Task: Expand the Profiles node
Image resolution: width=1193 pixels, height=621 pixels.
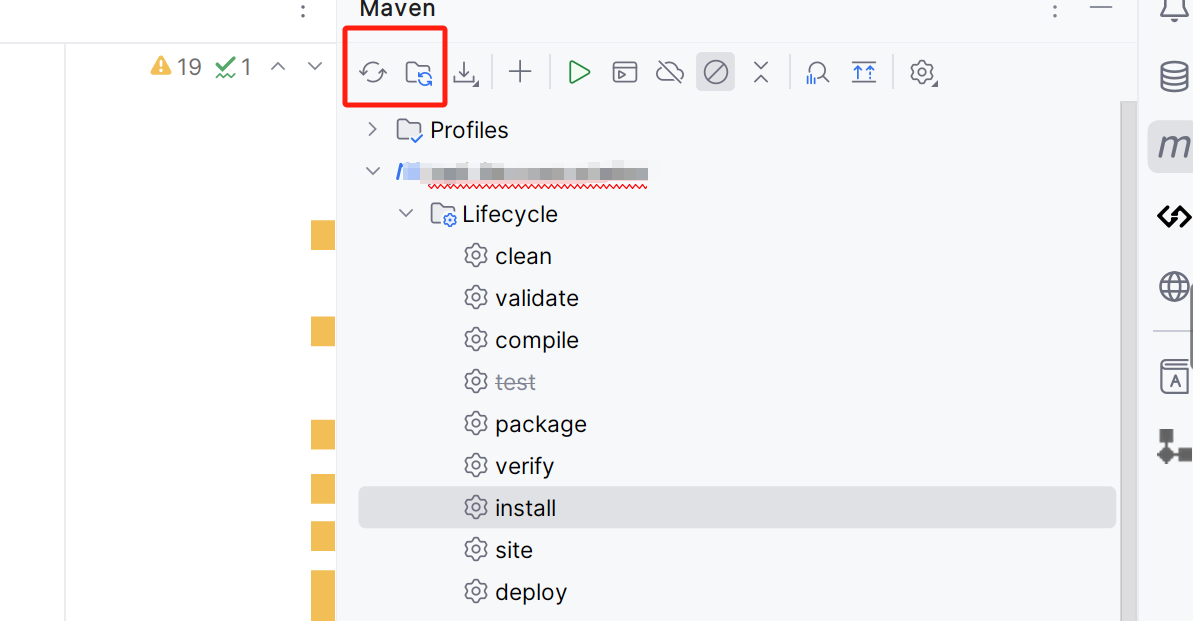Action: click(372, 129)
